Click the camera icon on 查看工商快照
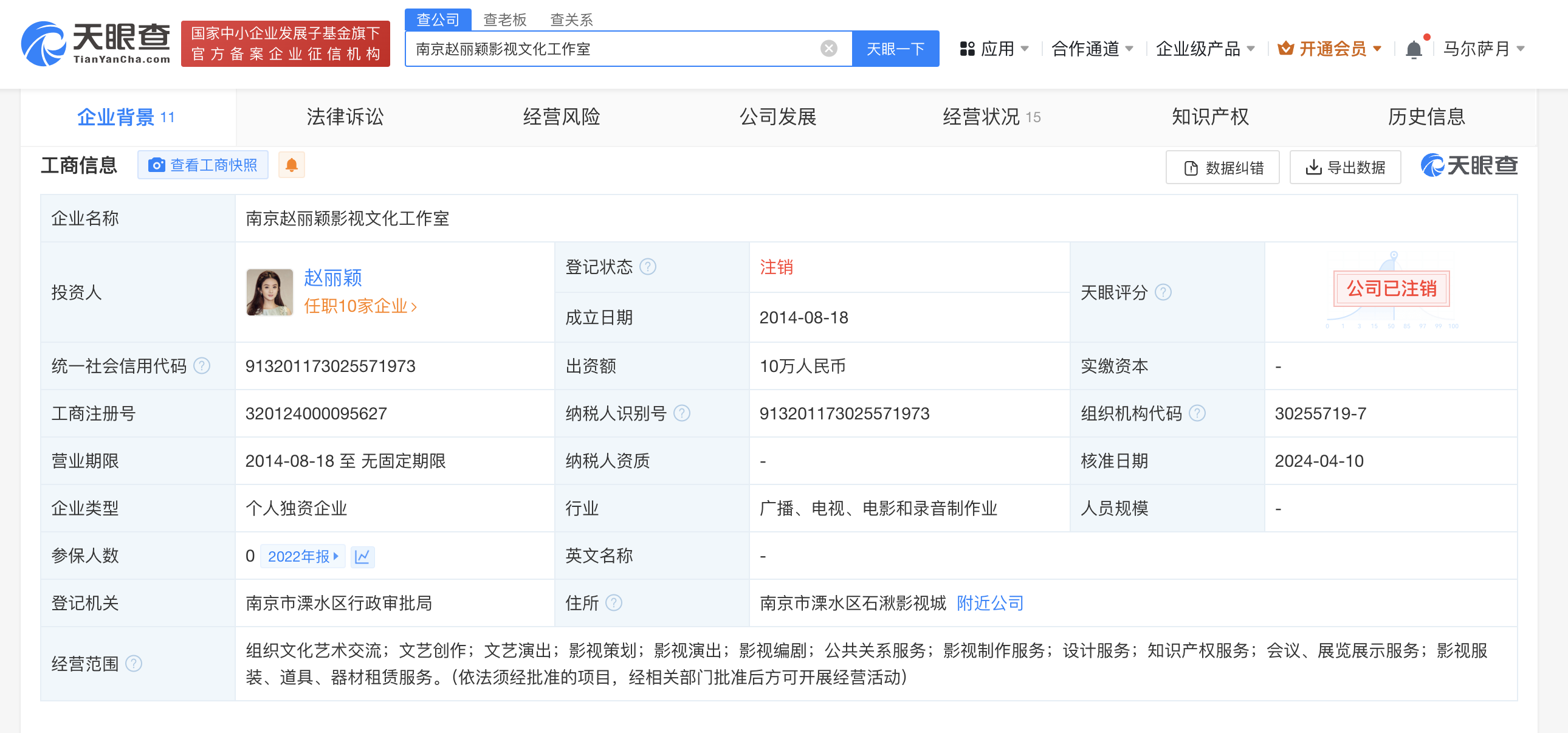This screenshot has height=733, width=1568. [157, 165]
